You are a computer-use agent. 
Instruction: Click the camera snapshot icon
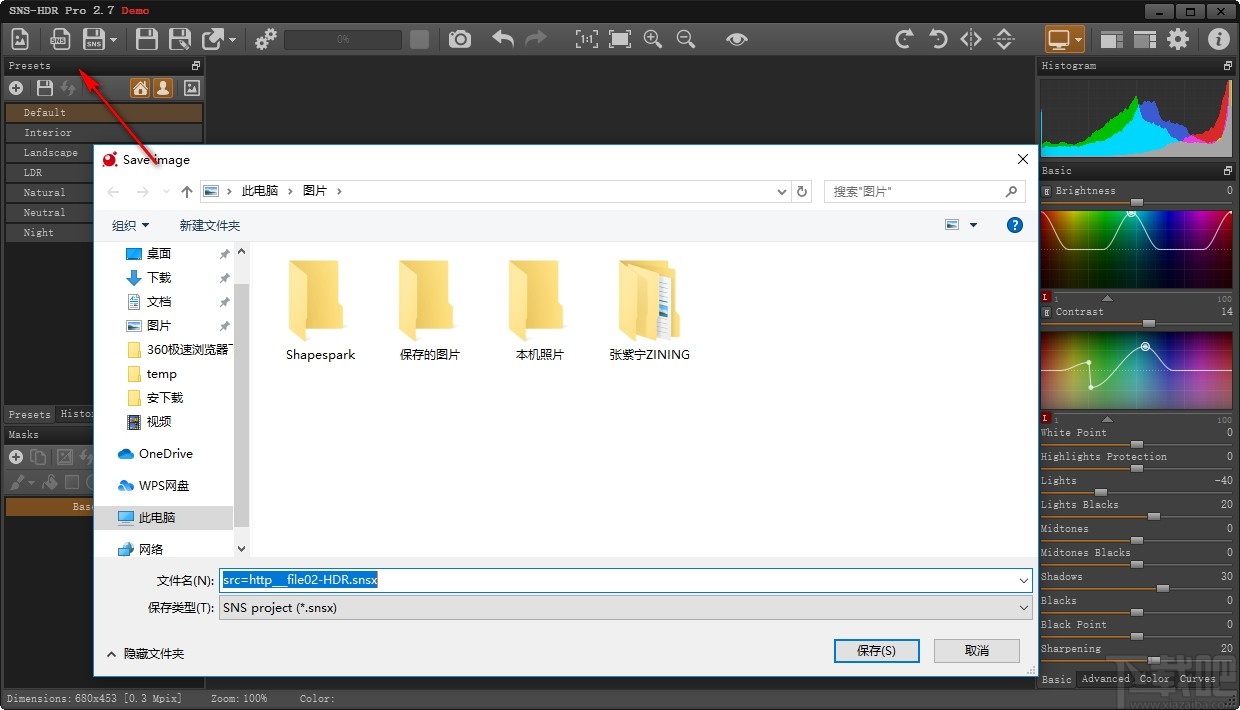(x=460, y=39)
